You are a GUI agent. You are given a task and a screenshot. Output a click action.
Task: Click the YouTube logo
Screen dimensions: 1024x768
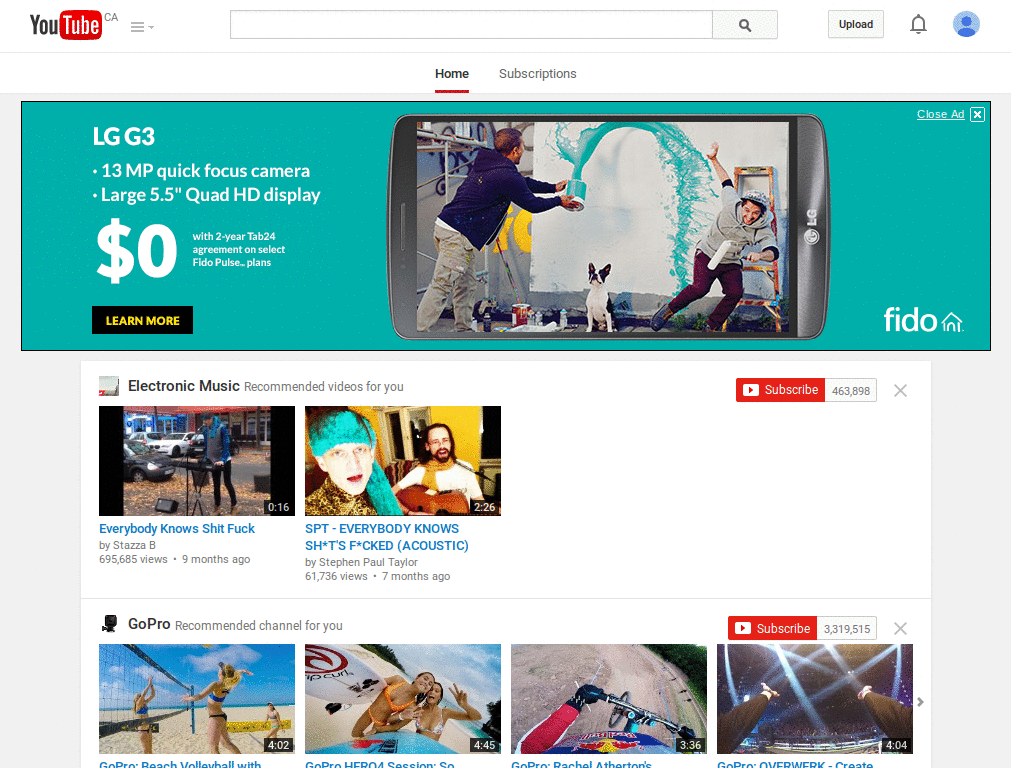(66, 25)
